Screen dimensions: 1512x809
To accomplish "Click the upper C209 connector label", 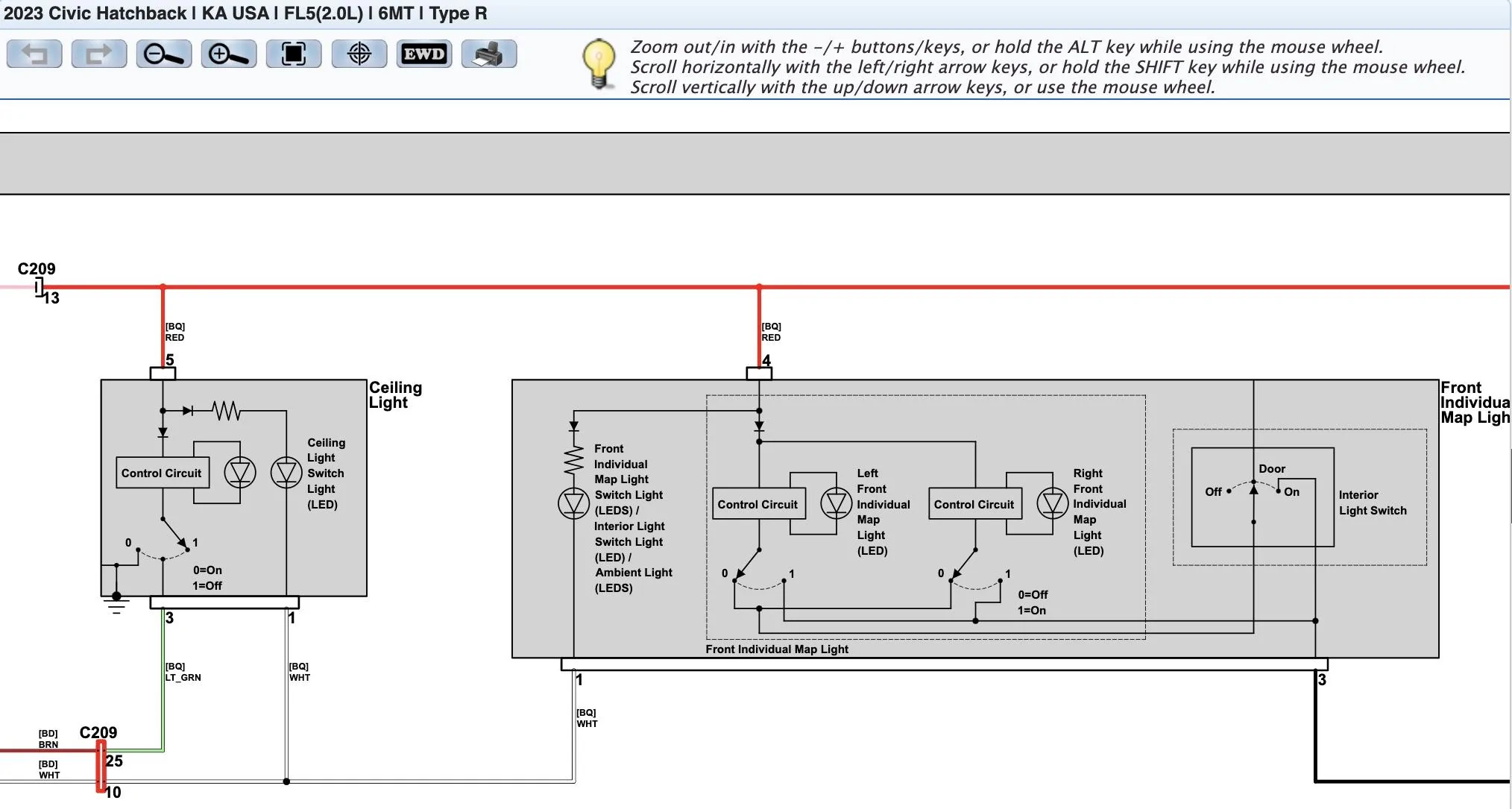I will pos(37,269).
